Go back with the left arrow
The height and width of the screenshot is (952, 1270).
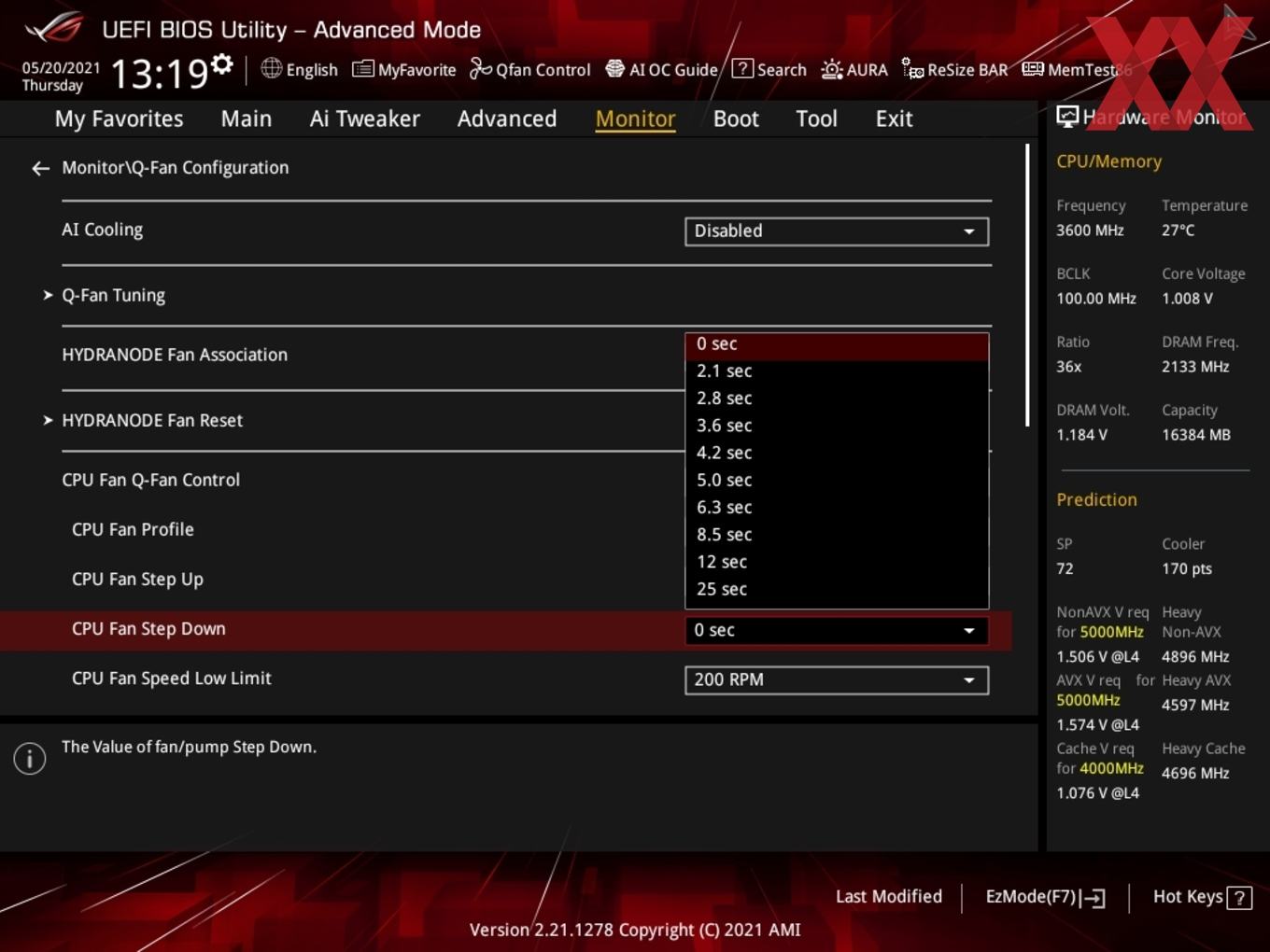pyautogui.click(x=40, y=168)
